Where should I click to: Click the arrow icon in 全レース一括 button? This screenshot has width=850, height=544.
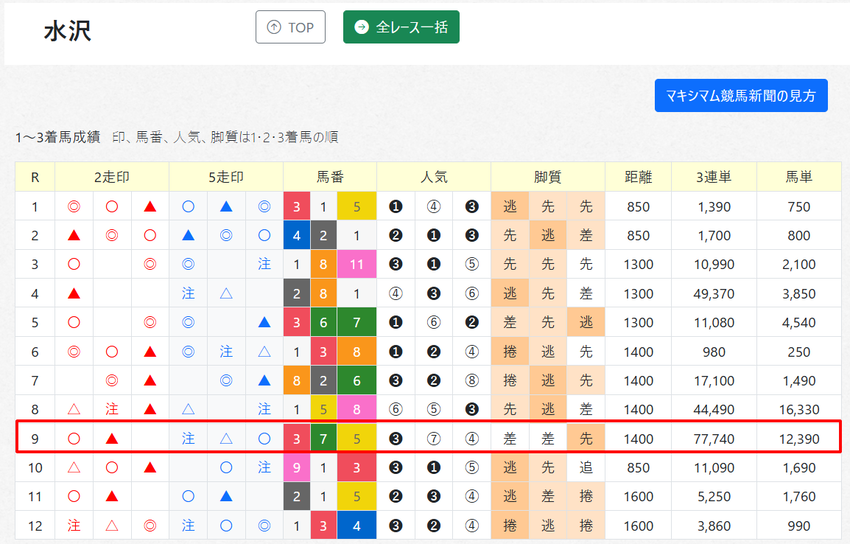click(x=361, y=27)
